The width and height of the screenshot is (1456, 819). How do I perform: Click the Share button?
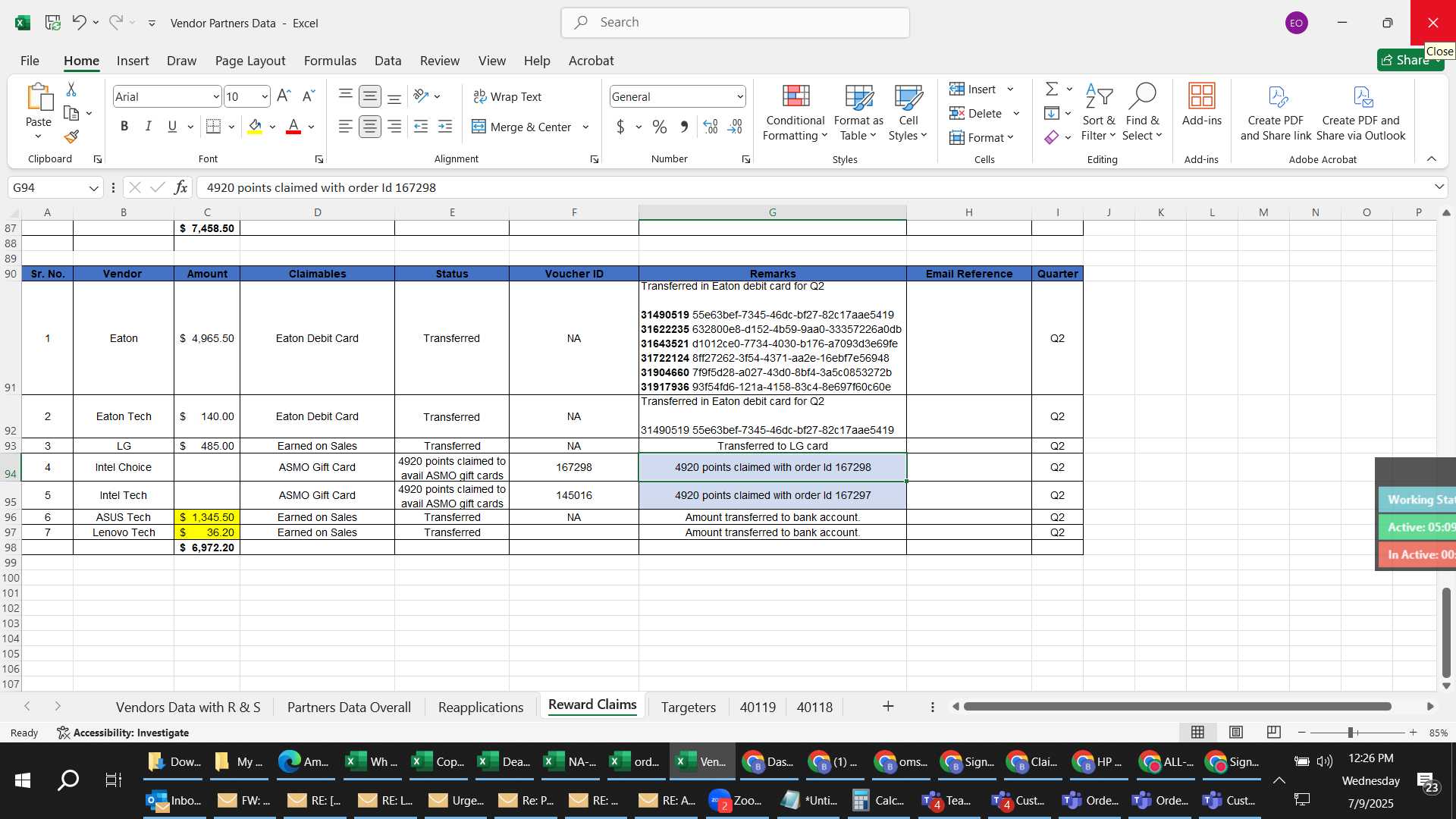pos(1410,60)
